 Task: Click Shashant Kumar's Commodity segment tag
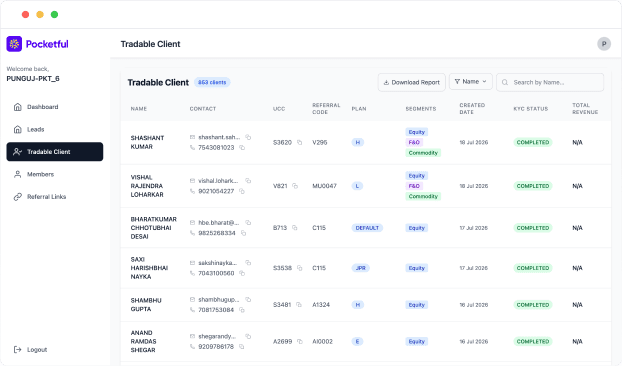(423, 153)
